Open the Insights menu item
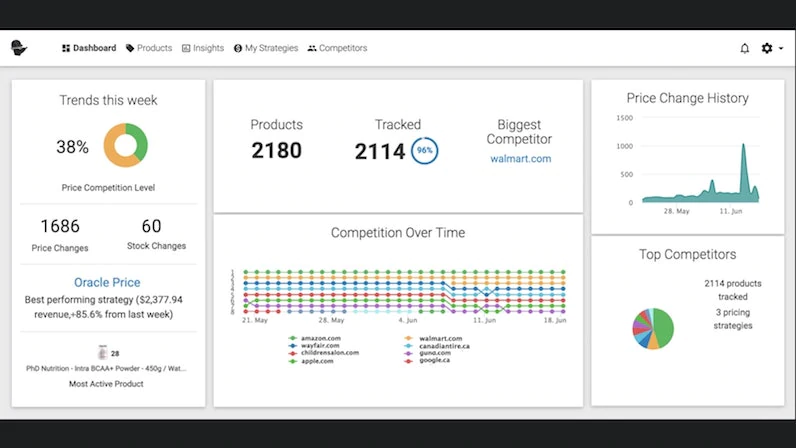The image size is (796, 448). (203, 48)
